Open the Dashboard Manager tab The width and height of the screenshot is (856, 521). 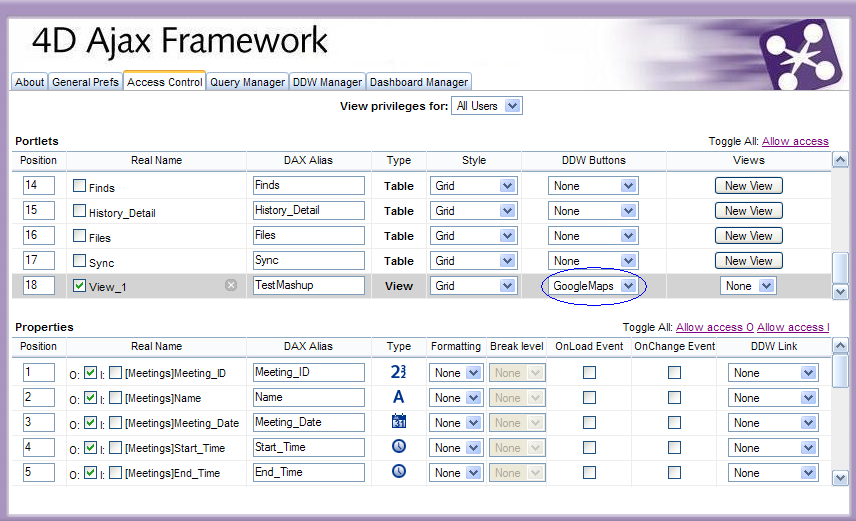(419, 82)
